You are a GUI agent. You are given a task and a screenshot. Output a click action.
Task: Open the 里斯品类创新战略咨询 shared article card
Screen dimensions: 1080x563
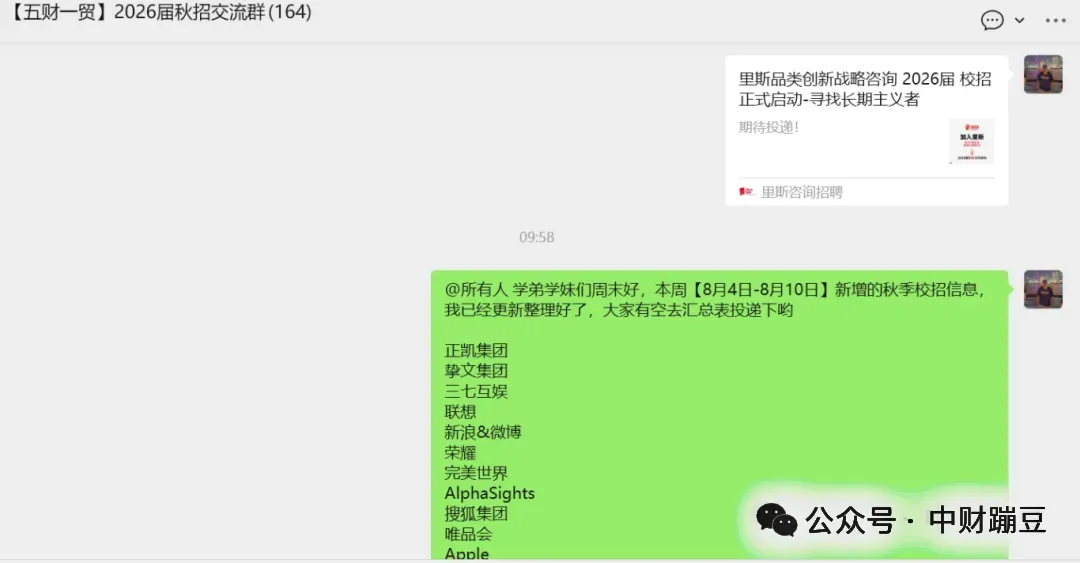pyautogui.click(x=866, y=130)
